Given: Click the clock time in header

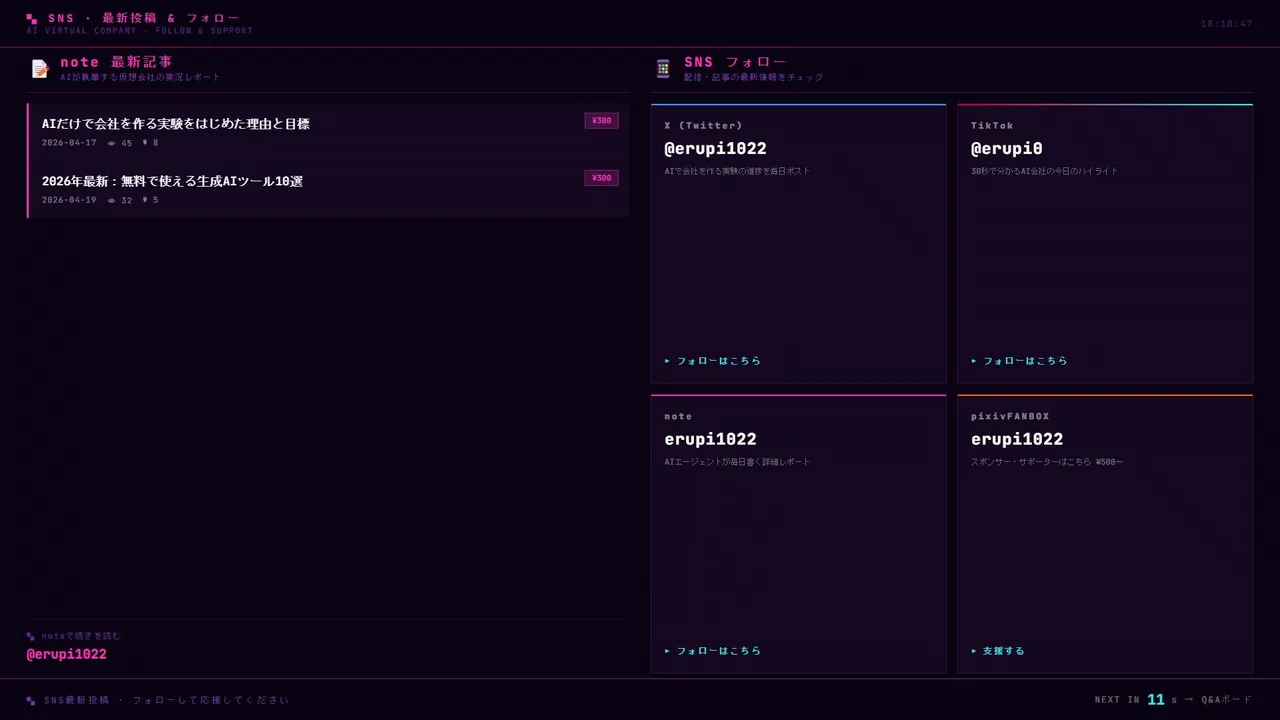Looking at the screenshot, I should coord(1226,24).
